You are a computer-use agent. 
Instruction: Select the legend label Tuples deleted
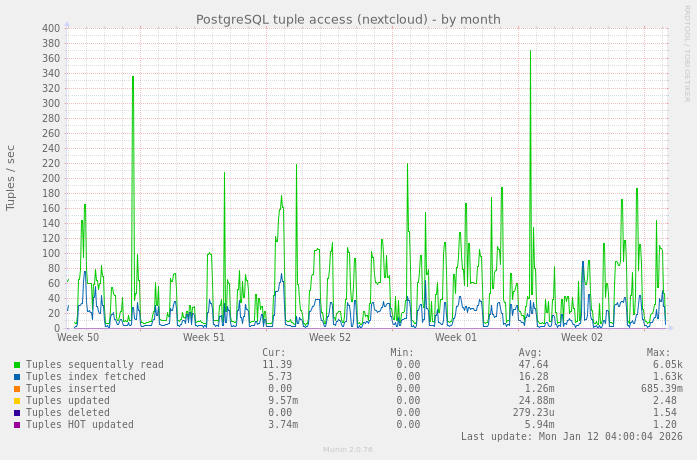pos(68,412)
